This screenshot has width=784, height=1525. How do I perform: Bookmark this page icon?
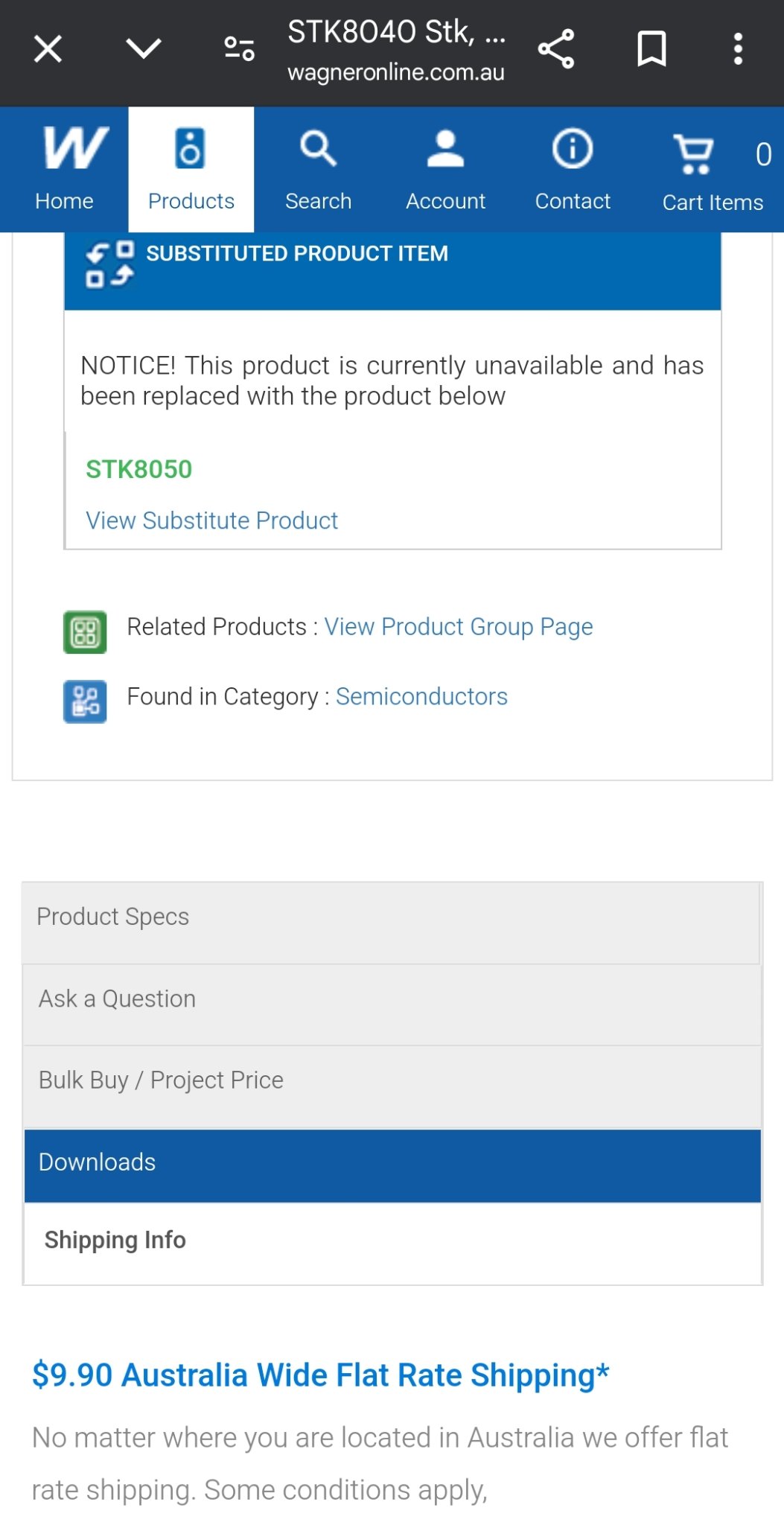coord(651,50)
